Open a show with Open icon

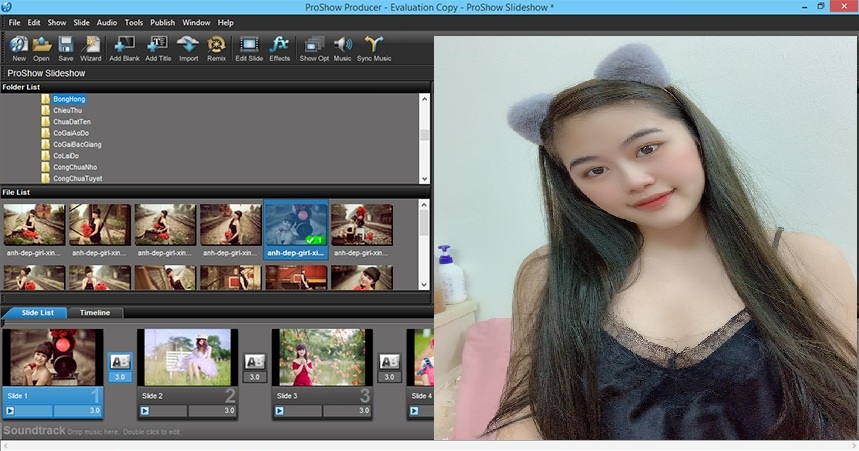pyautogui.click(x=41, y=49)
